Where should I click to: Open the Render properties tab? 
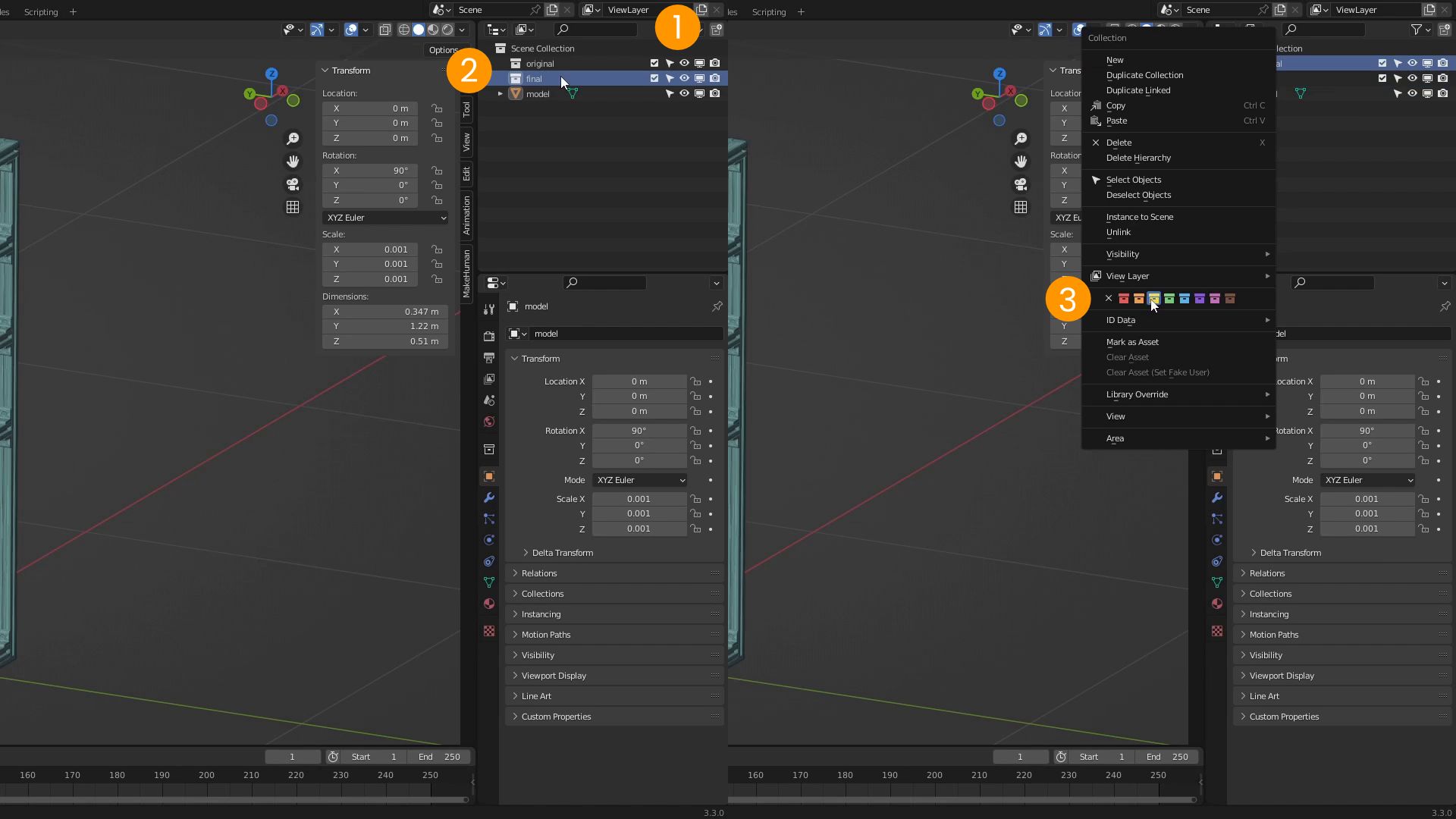489,337
